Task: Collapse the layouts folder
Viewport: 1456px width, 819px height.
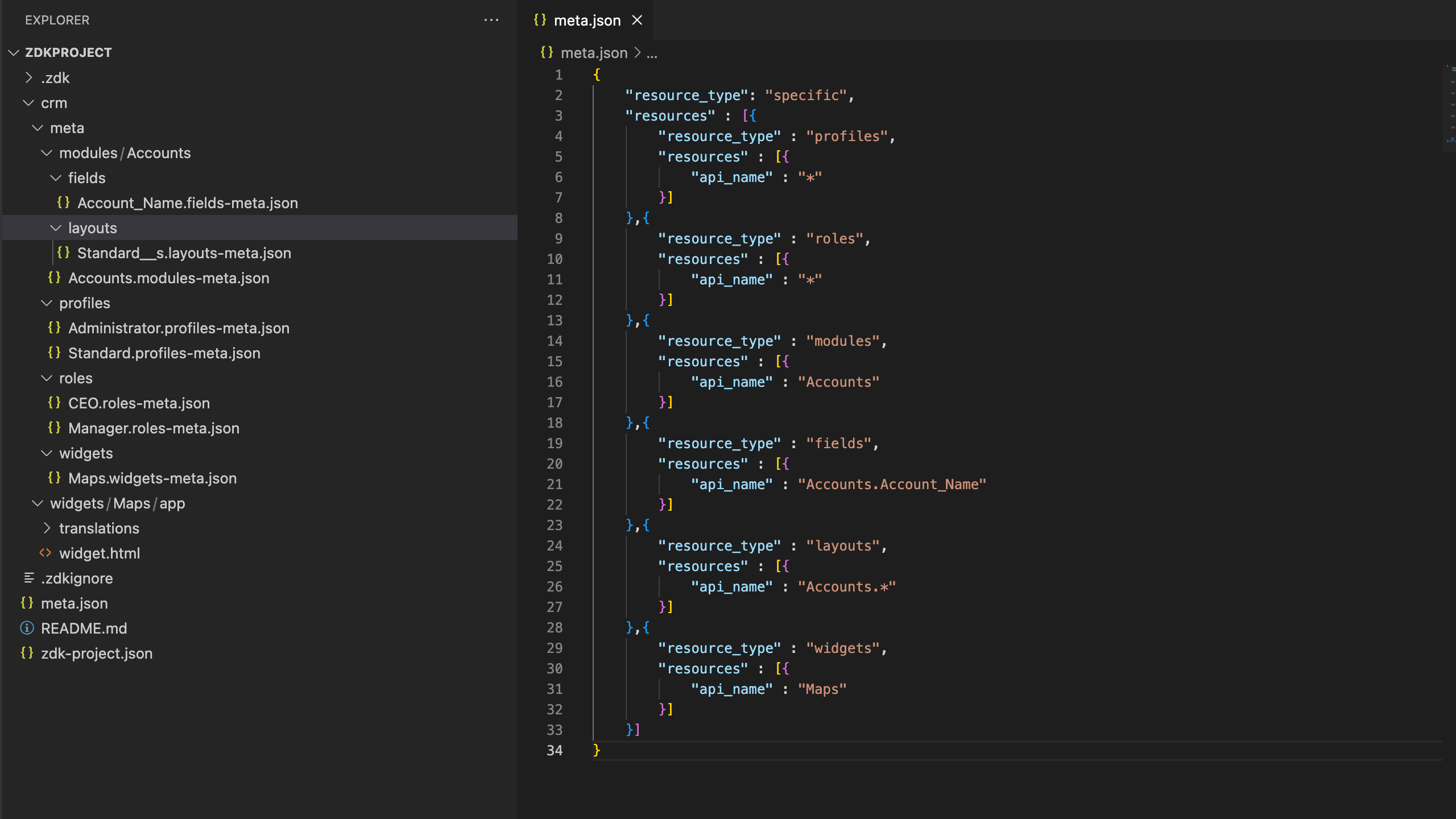Action: coord(56,227)
